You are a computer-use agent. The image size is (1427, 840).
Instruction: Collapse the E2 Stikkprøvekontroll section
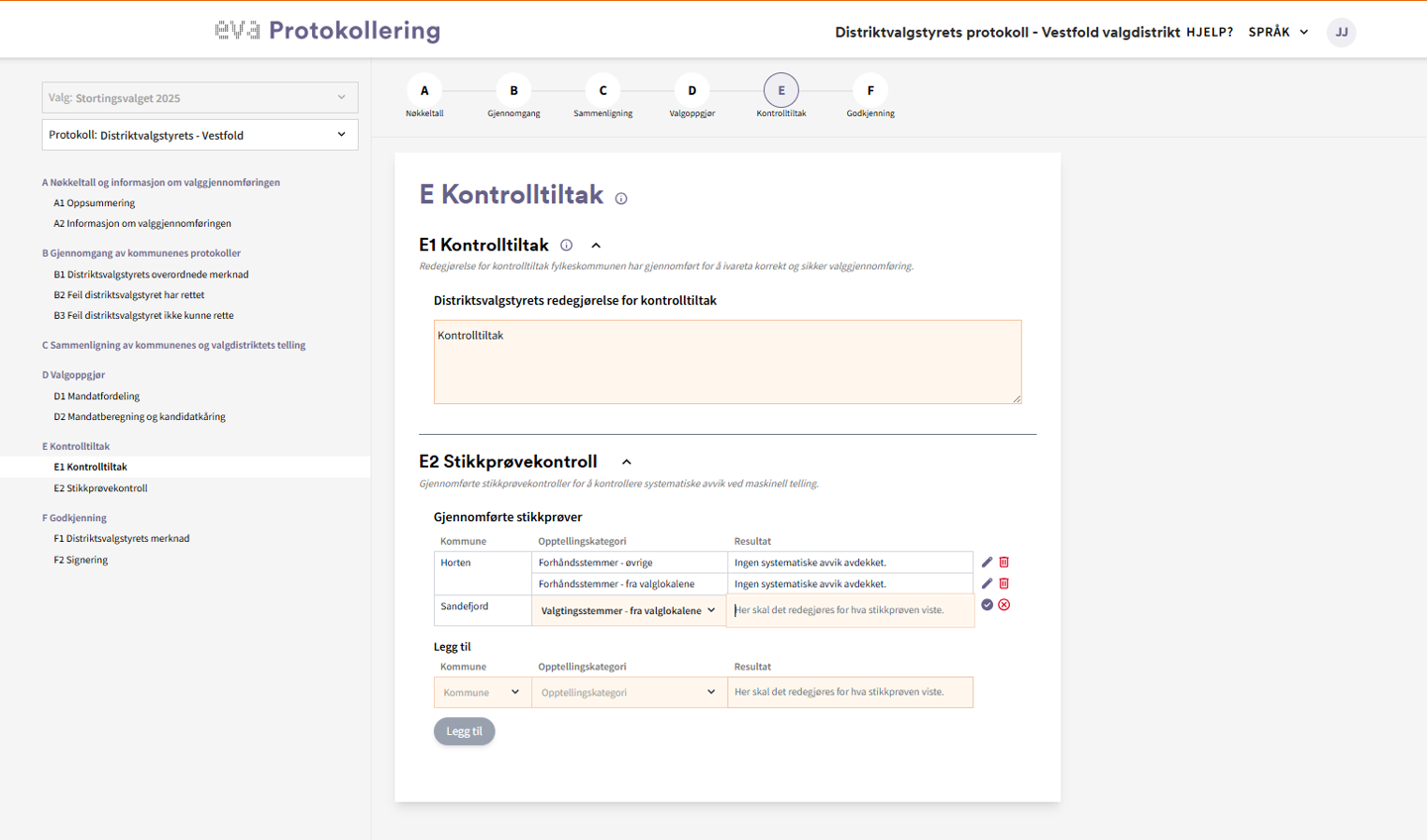coord(626,463)
